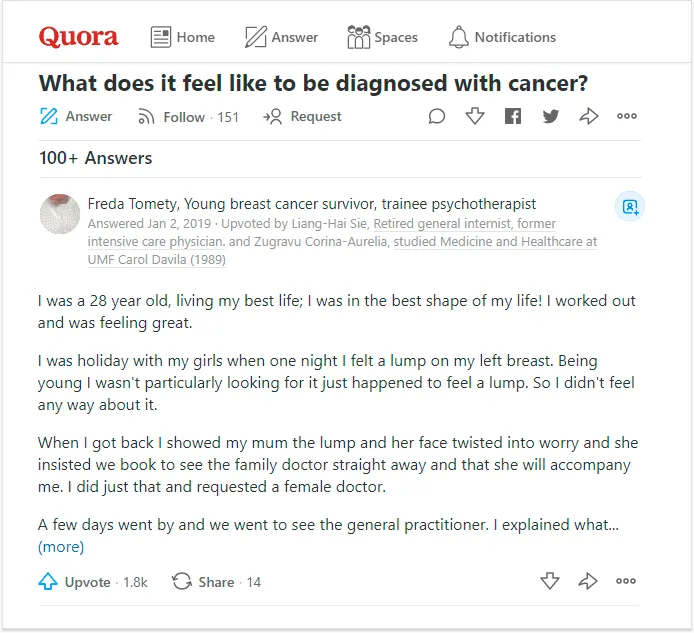Click the Quora logo

[x=78, y=37]
